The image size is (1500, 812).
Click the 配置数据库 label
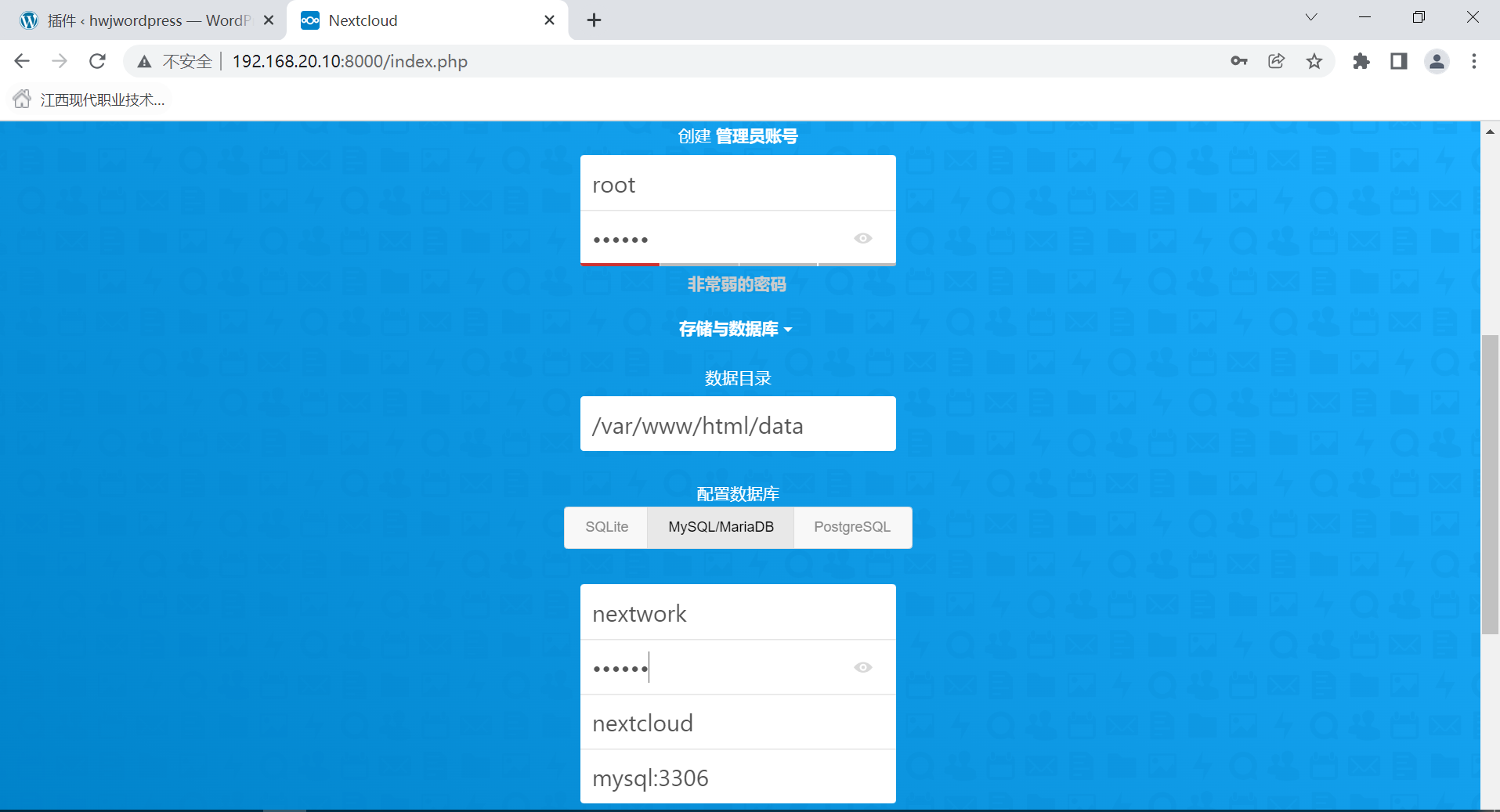coord(738,494)
